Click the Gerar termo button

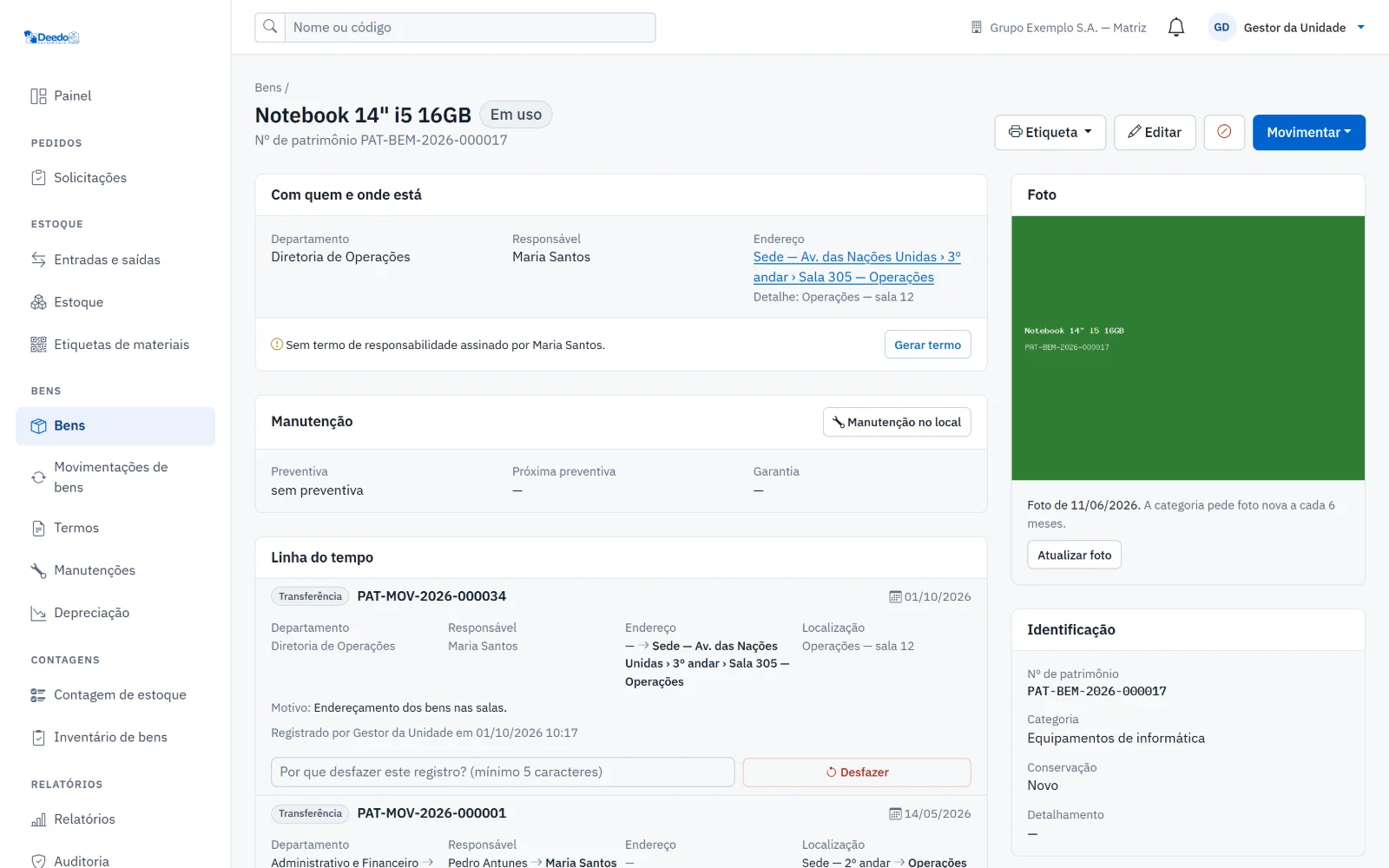point(927,345)
